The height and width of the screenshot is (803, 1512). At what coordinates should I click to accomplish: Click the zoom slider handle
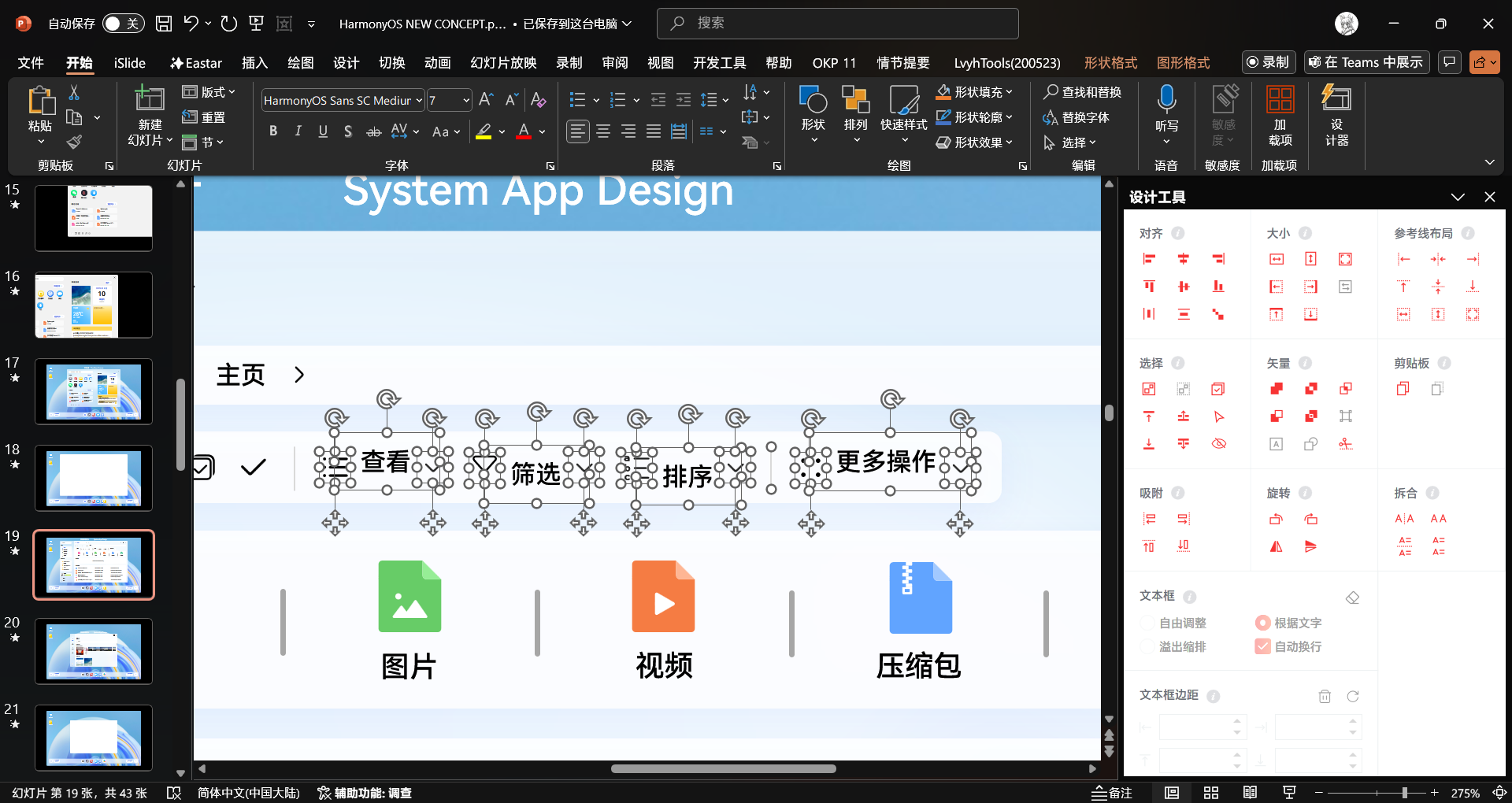click(x=1404, y=793)
